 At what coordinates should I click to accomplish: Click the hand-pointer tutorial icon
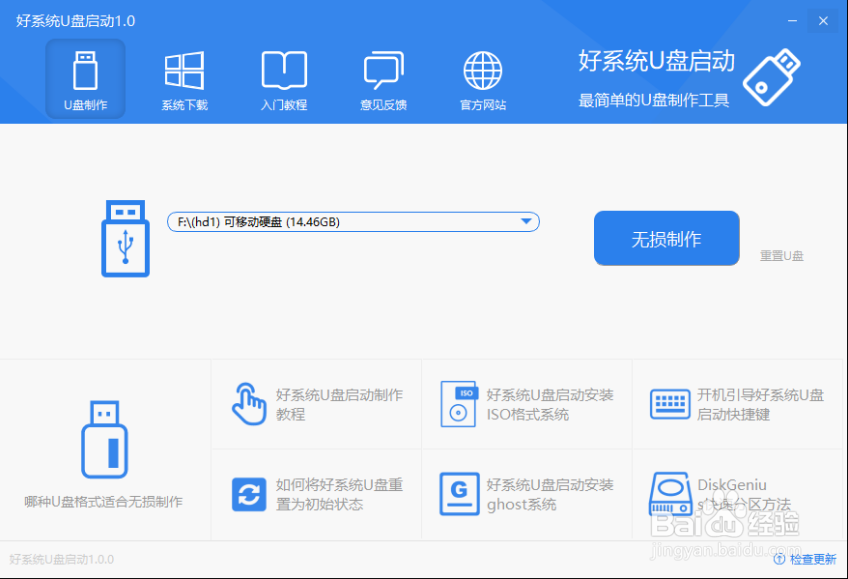(249, 404)
